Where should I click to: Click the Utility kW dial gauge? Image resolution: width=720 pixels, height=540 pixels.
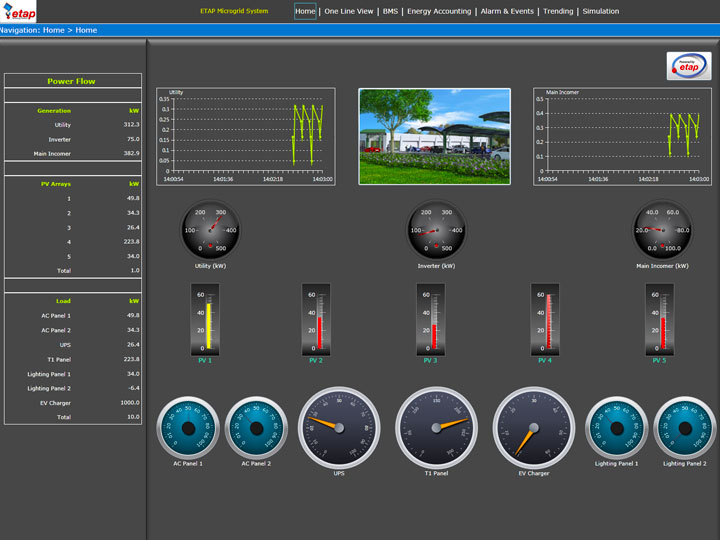point(209,230)
